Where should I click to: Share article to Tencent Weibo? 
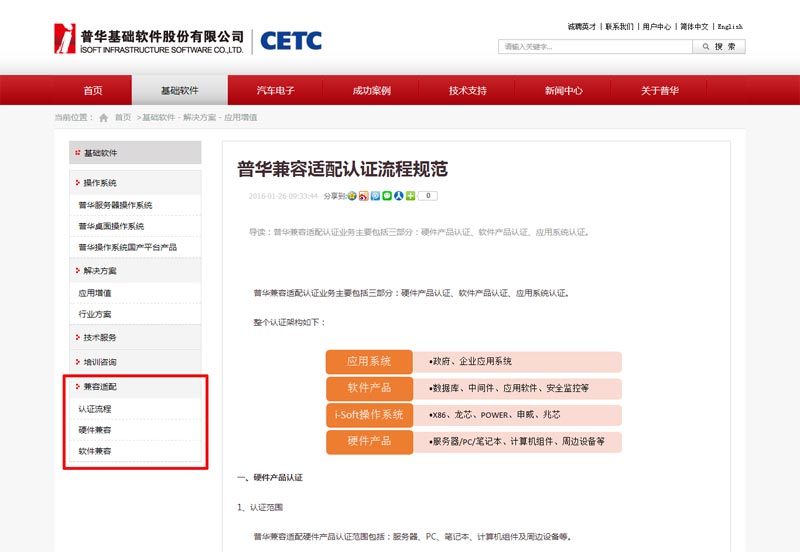click(x=375, y=196)
